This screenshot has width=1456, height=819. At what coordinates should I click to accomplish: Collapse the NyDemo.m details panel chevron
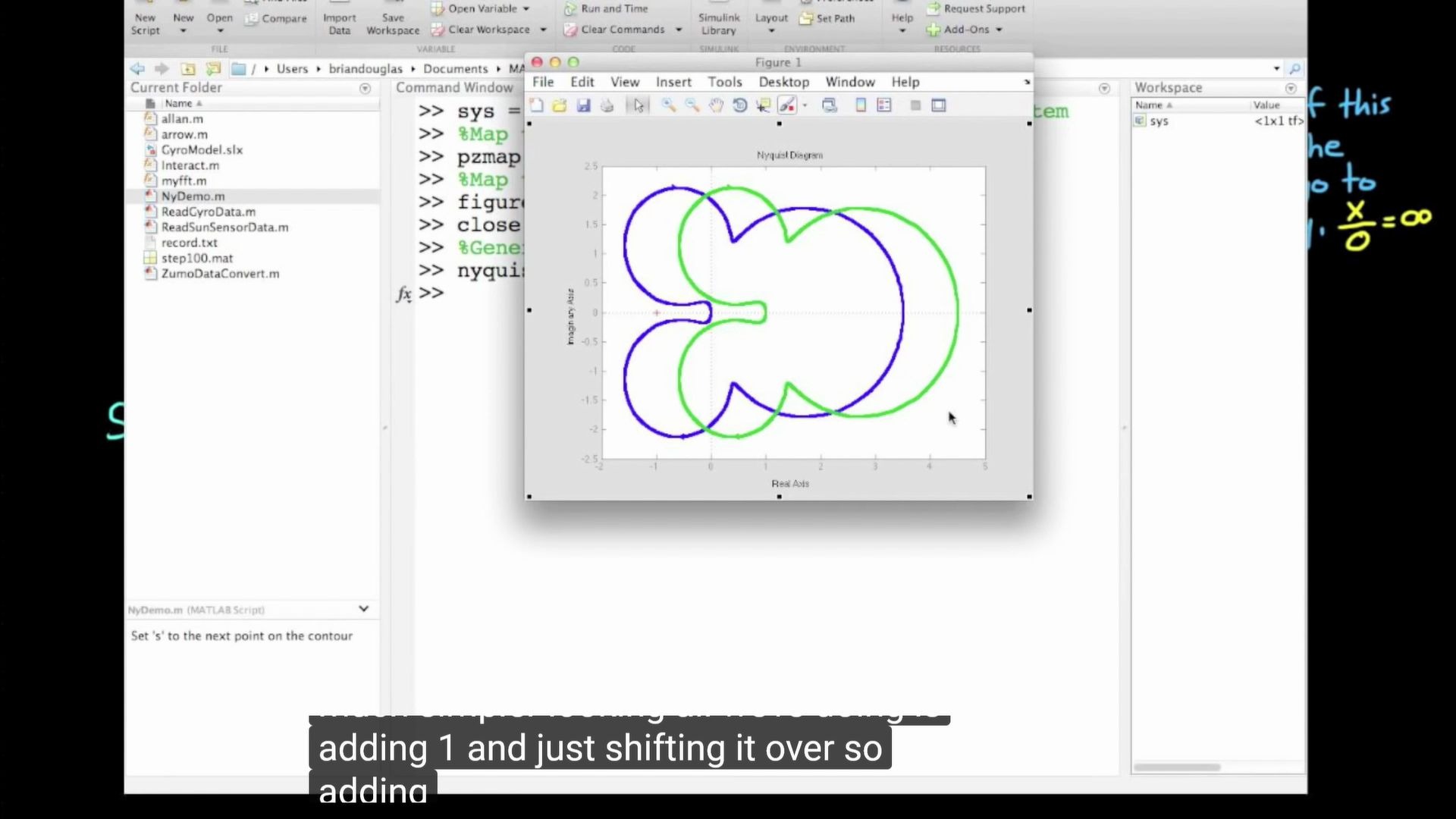[363, 609]
